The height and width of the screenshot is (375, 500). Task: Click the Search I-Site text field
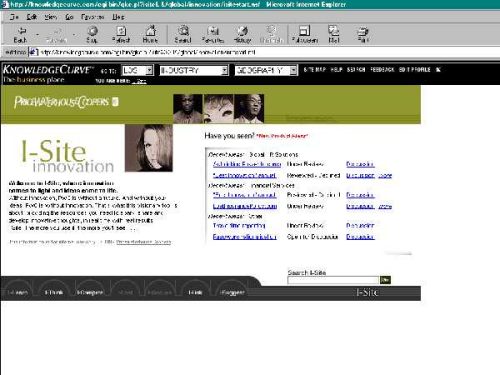tap(333, 280)
